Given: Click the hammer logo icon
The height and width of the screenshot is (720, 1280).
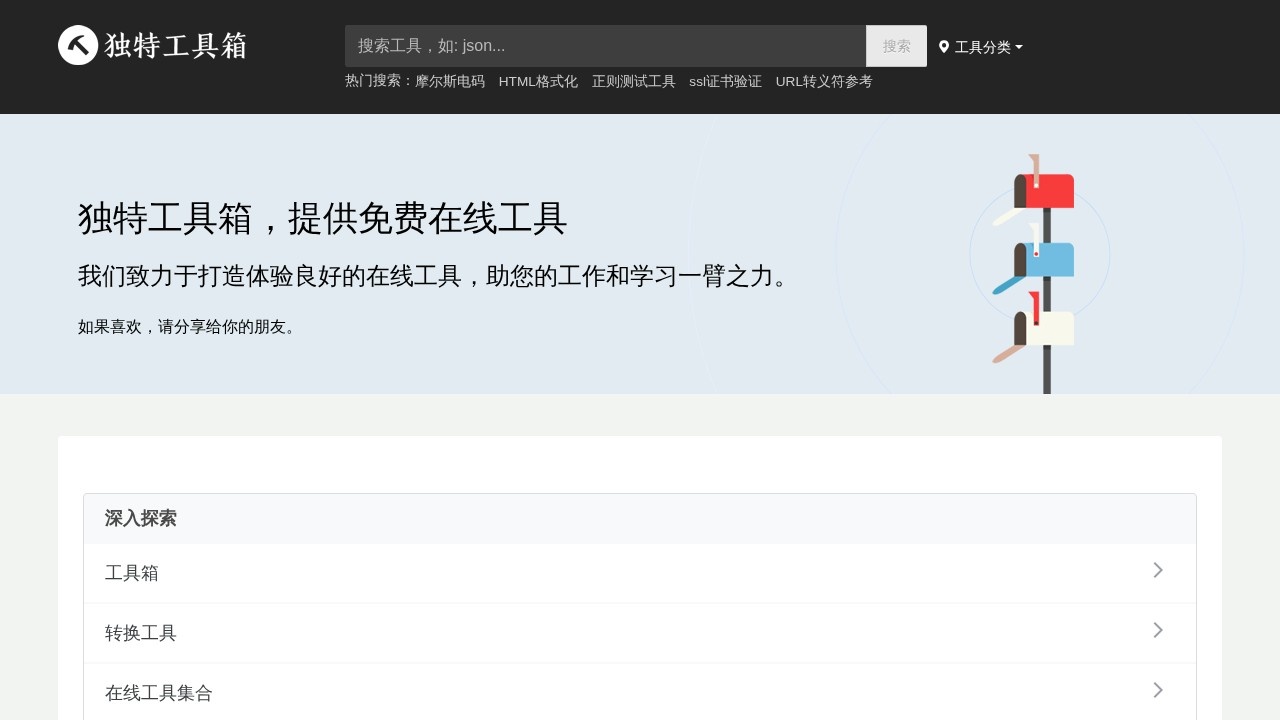Looking at the screenshot, I should 78,45.
